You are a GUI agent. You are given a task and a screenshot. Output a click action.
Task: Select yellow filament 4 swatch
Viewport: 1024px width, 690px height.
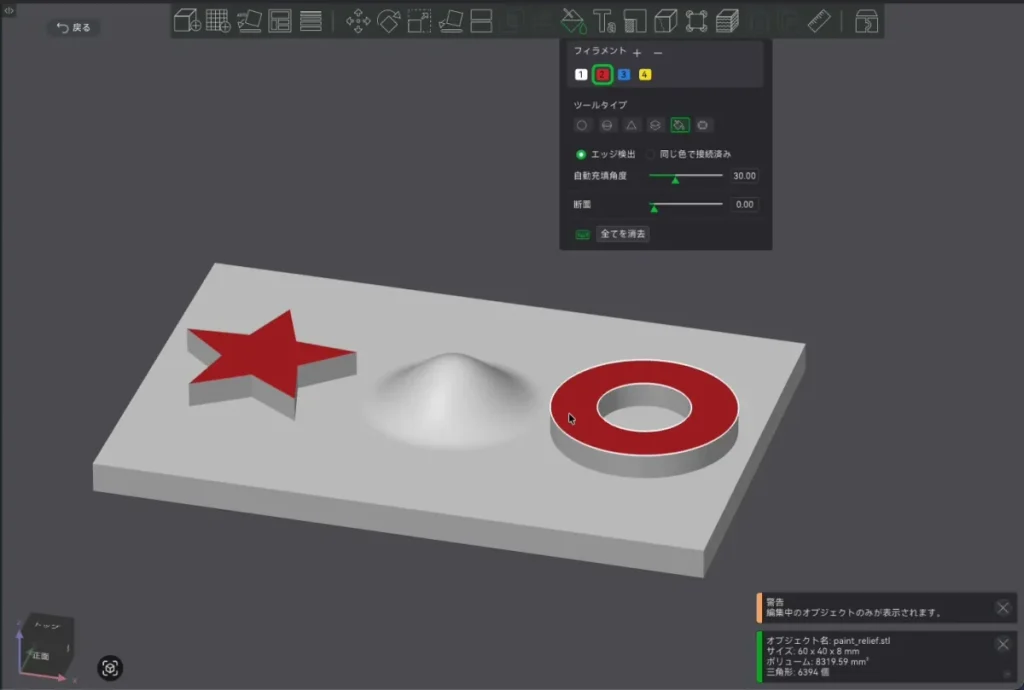(x=645, y=74)
